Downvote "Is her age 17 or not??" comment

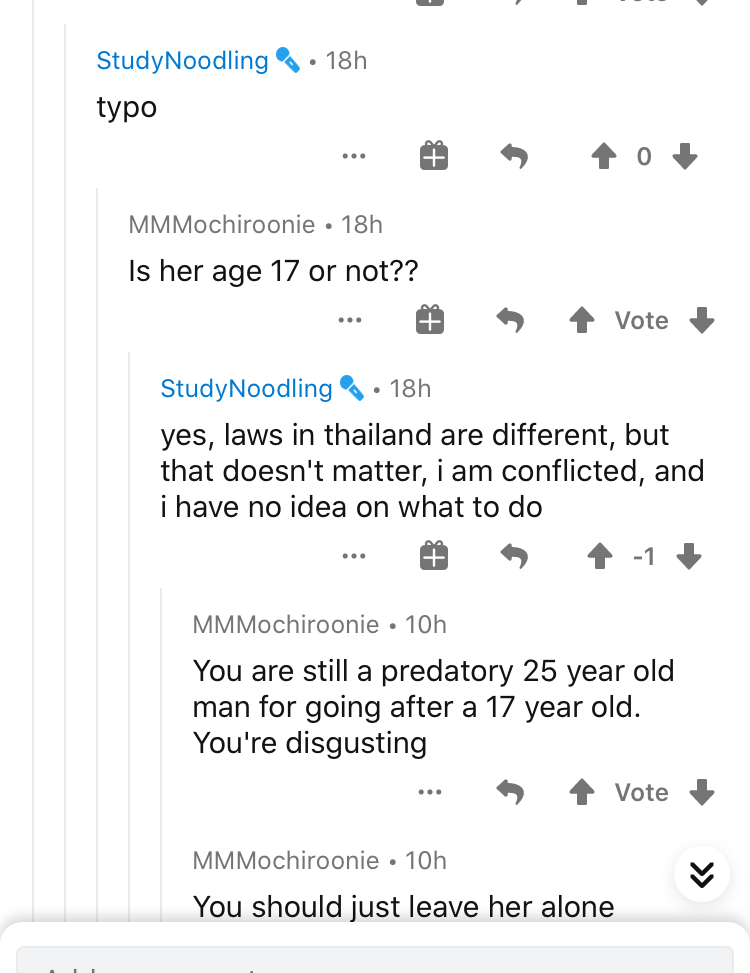703,320
